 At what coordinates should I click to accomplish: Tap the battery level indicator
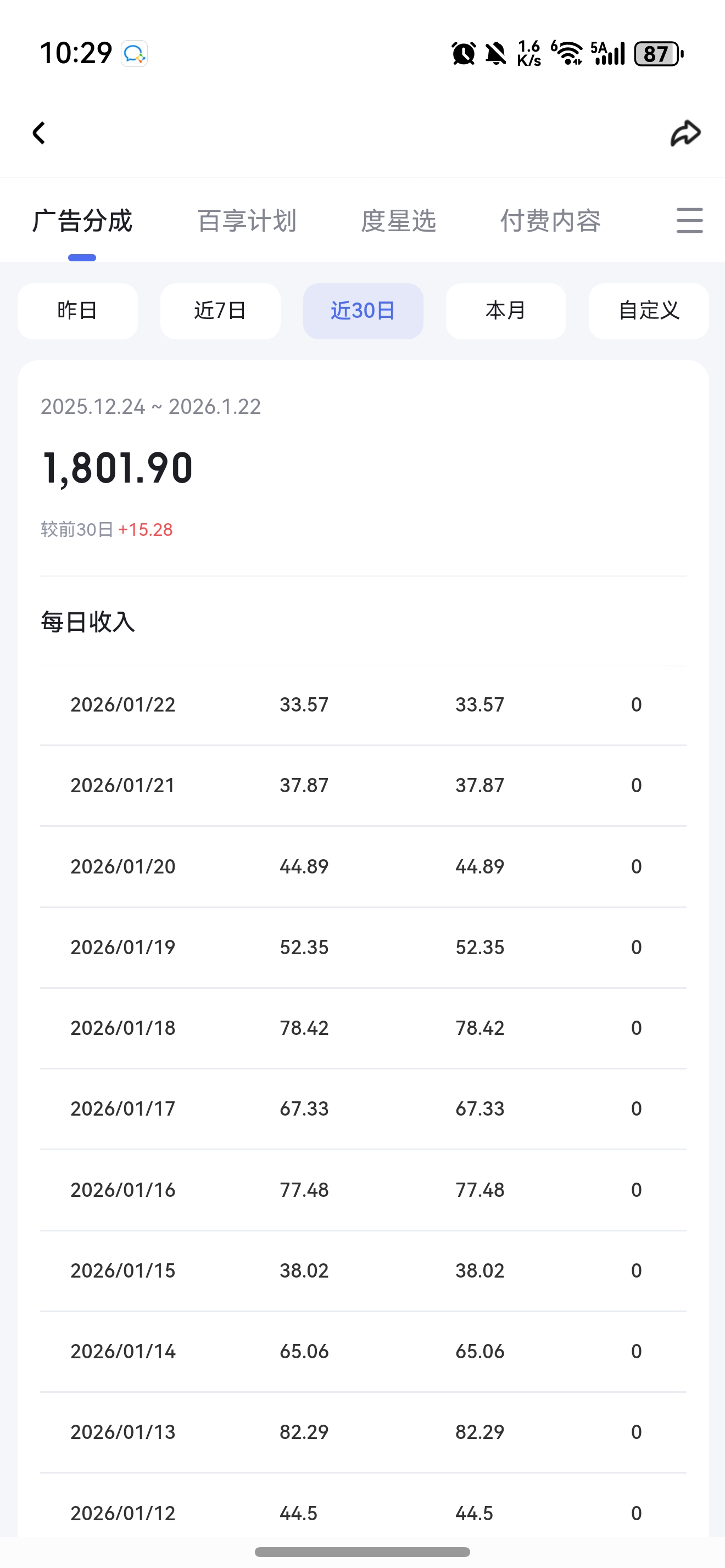click(x=659, y=54)
